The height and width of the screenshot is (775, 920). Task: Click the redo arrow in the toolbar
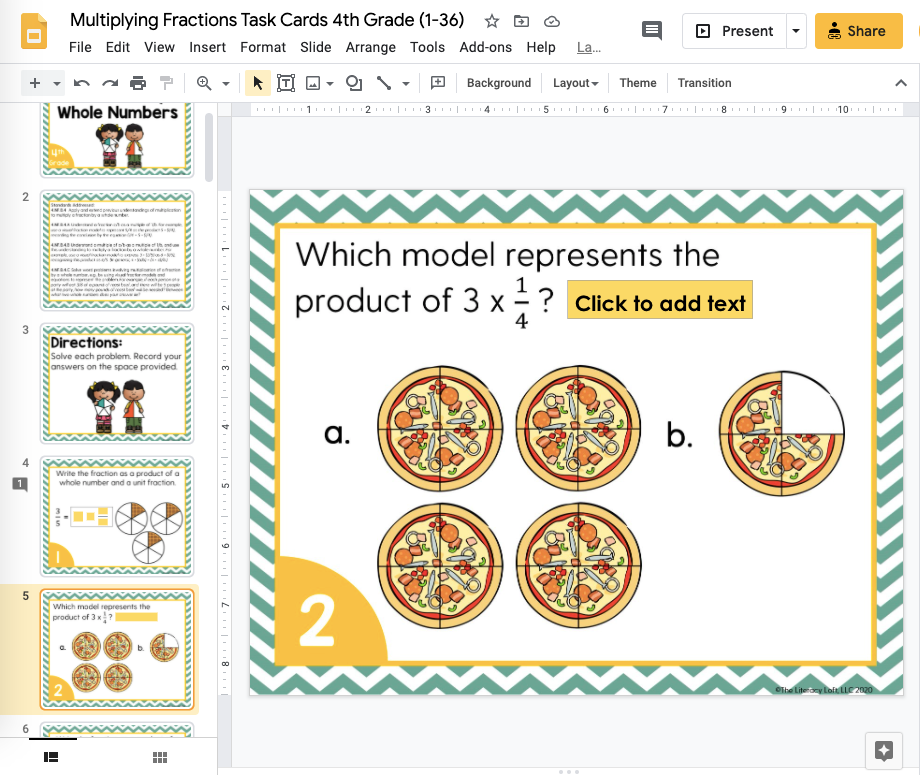click(110, 83)
